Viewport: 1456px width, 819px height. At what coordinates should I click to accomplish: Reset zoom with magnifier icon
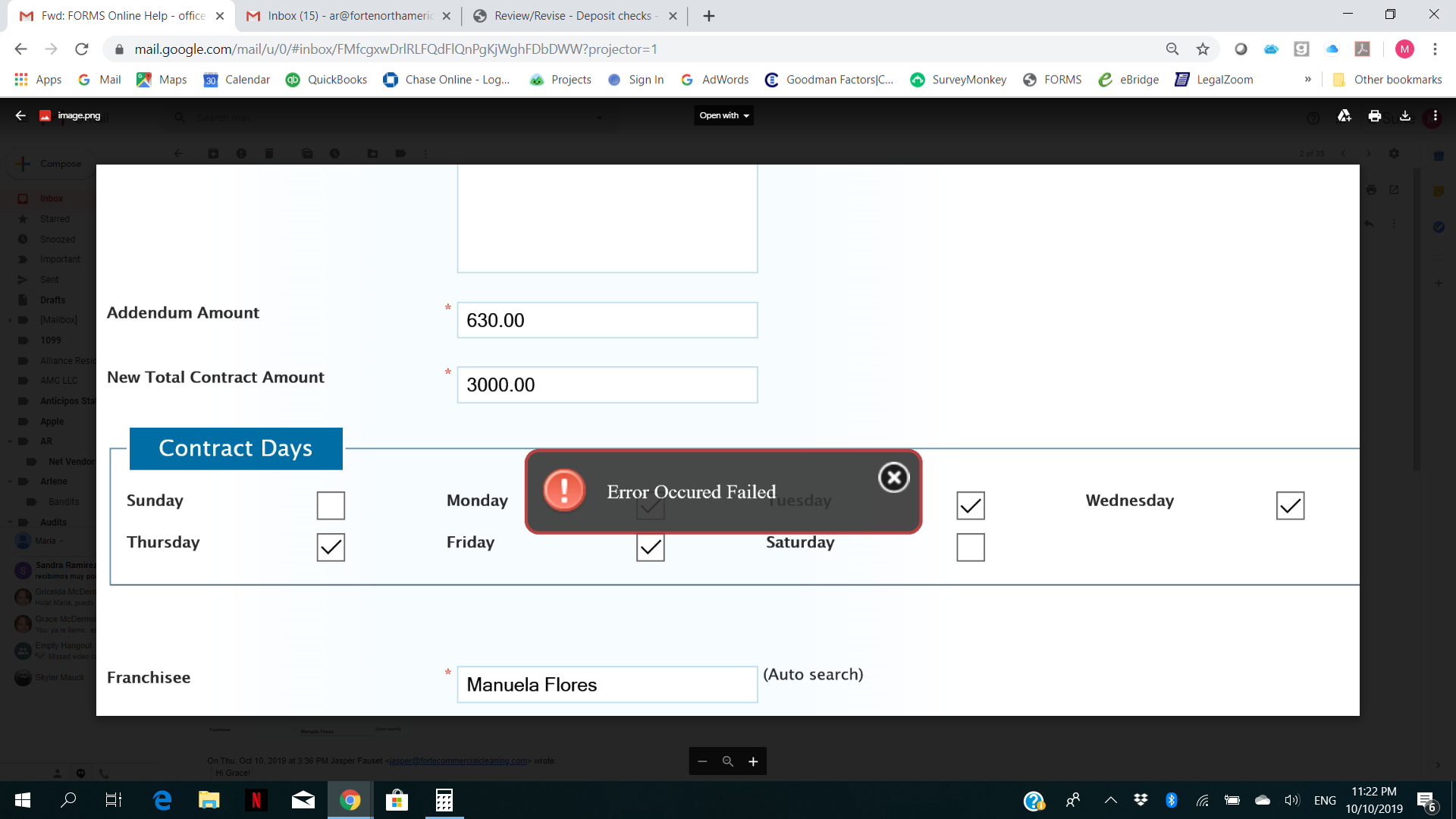[x=728, y=761]
